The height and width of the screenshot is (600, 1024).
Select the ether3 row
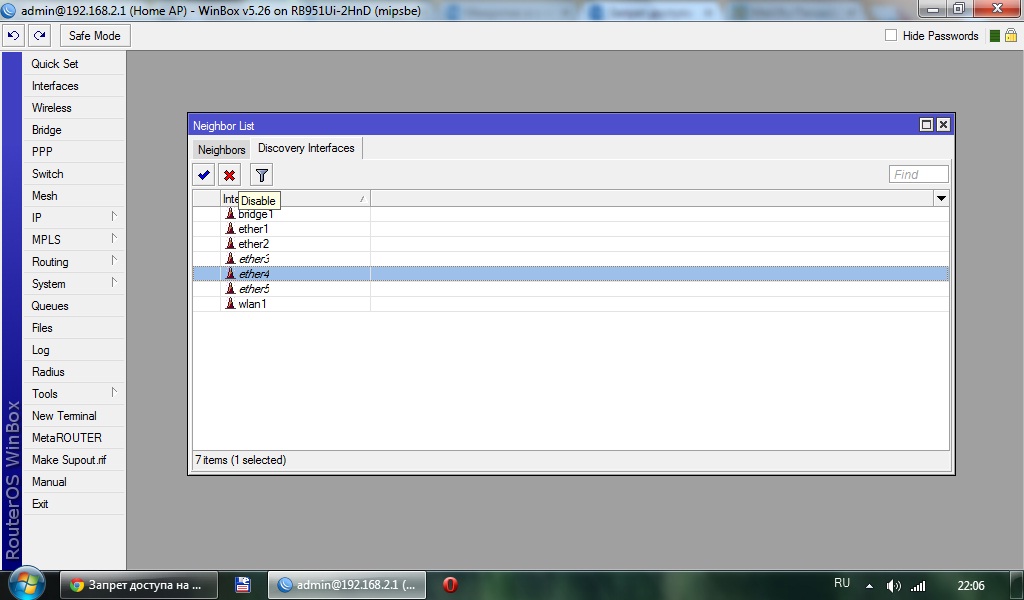coord(571,259)
